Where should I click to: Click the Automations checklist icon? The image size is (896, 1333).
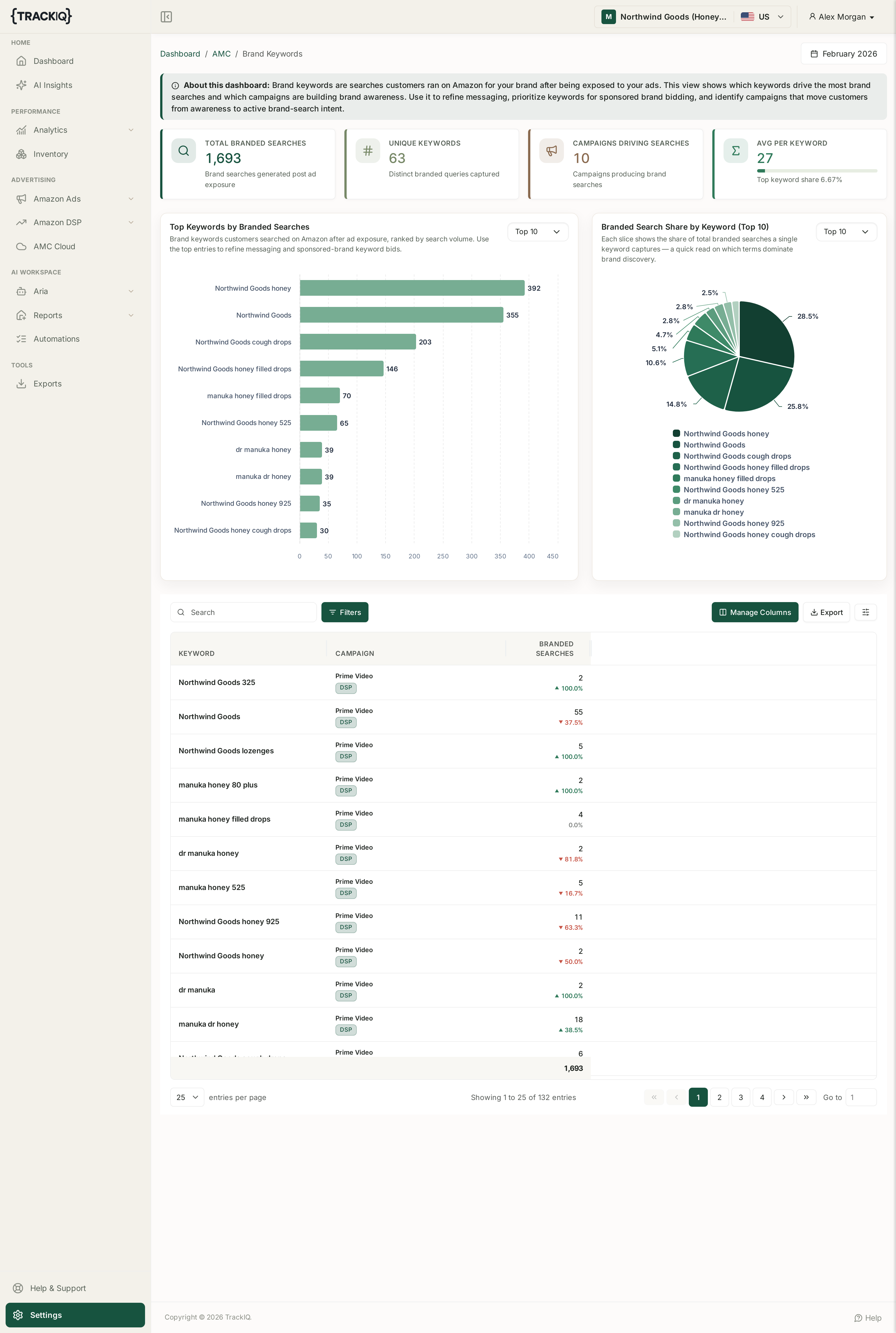click(21, 339)
